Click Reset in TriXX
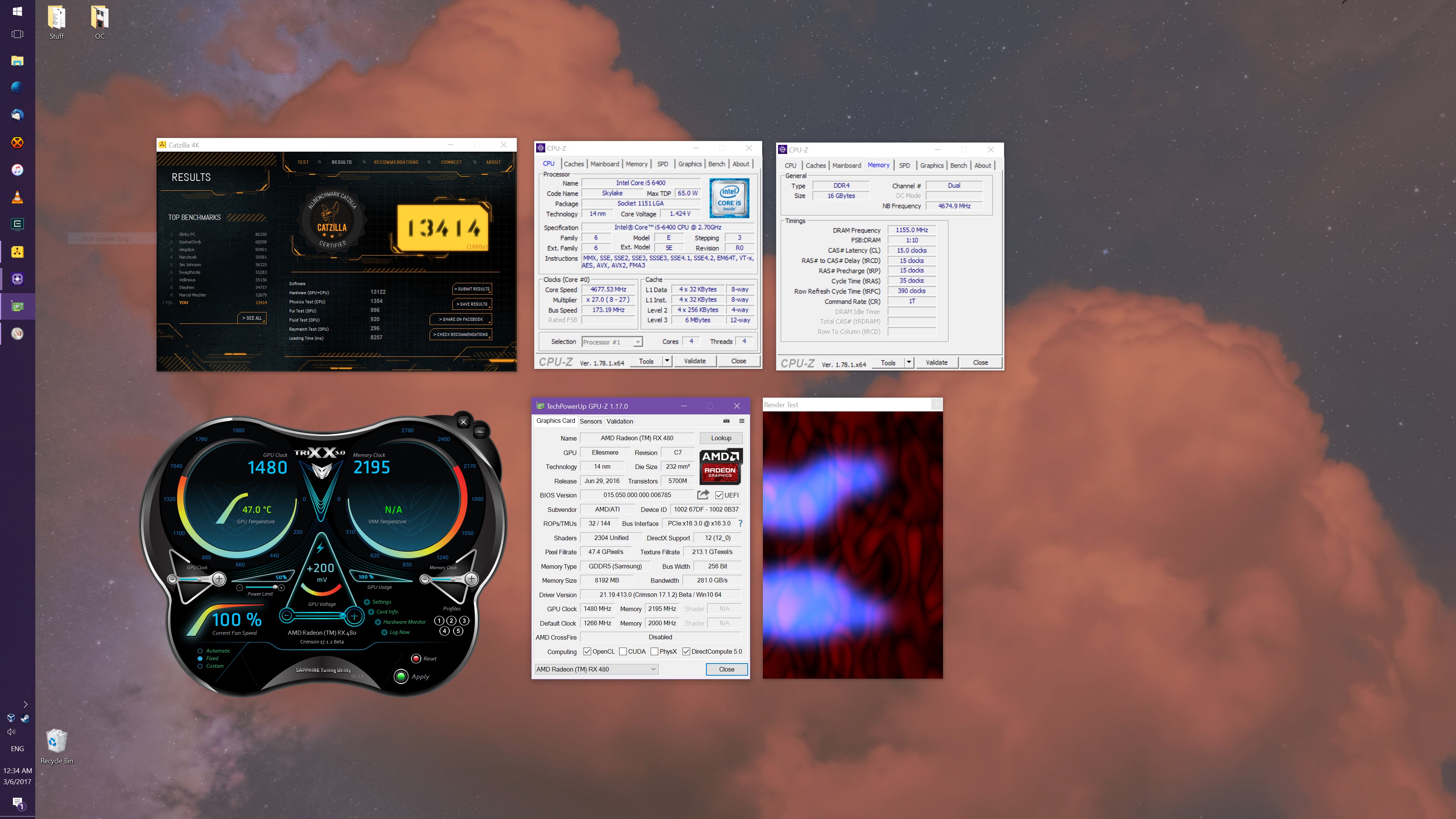 tap(424, 659)
